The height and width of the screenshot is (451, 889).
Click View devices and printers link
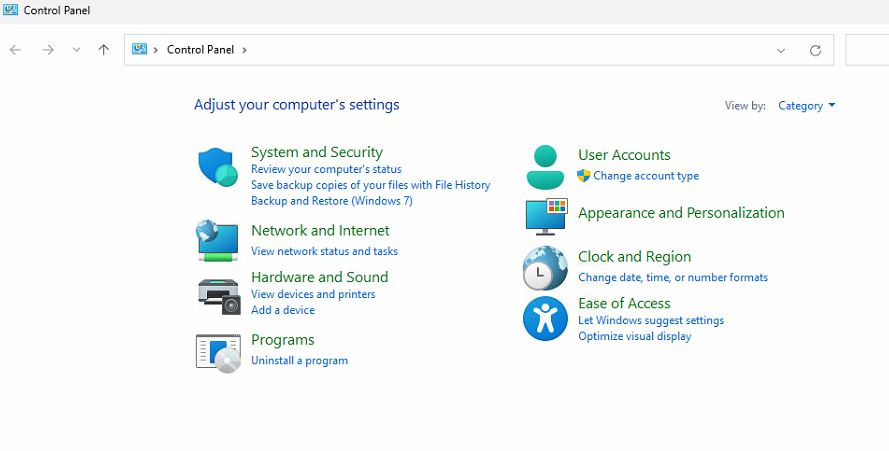coord(313,294)
